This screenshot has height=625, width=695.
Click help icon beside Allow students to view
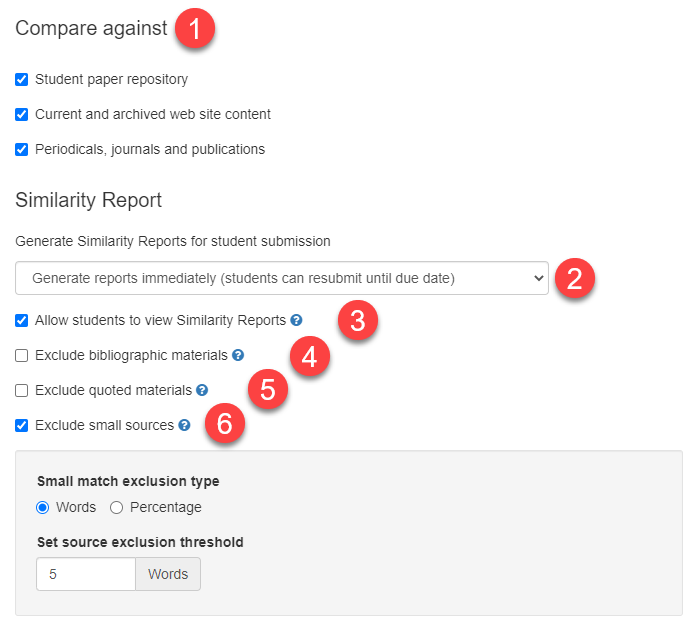tap(296, 320)
